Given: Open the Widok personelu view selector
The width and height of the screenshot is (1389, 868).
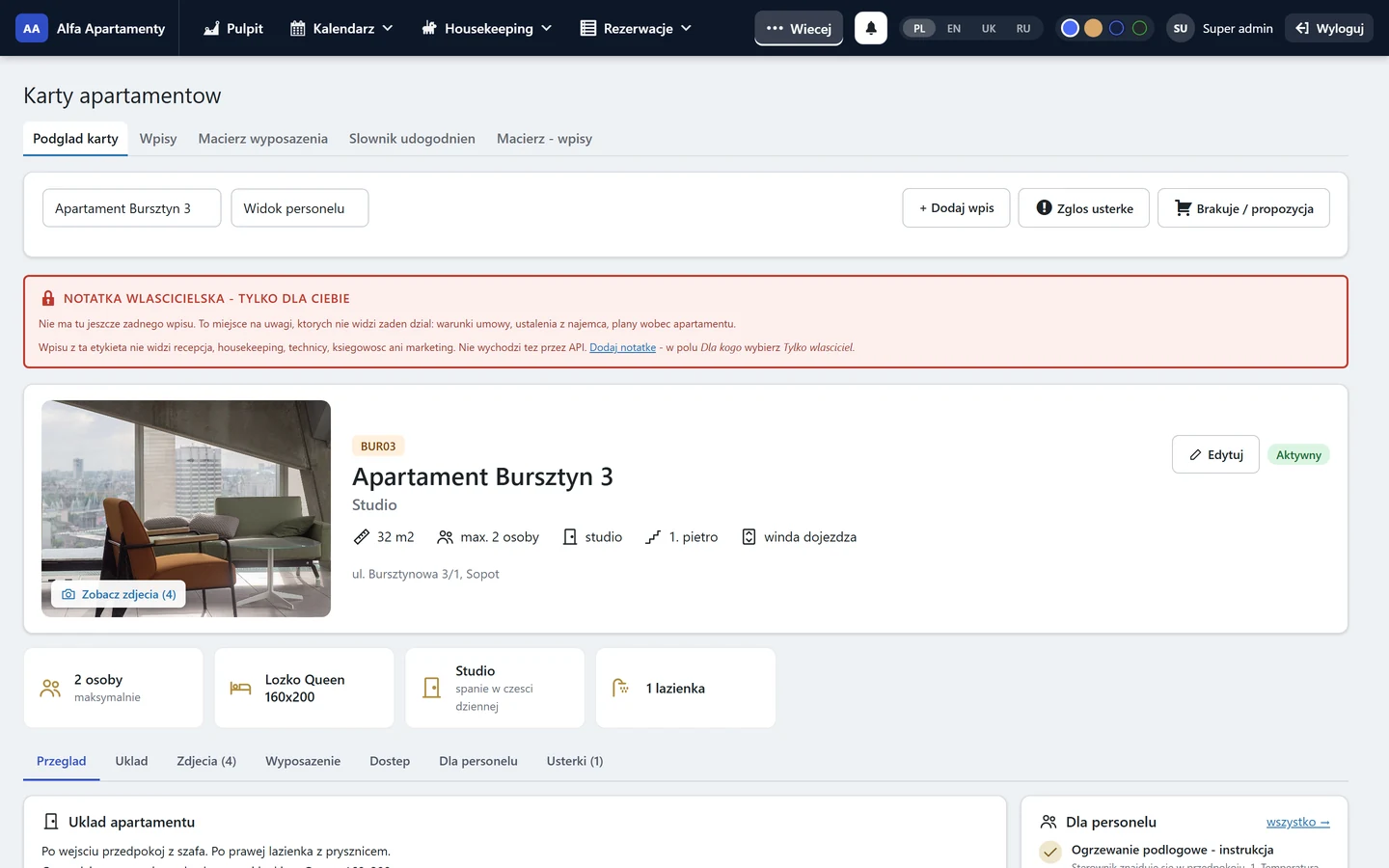Looking at the screenshot, I should point(300,208).
